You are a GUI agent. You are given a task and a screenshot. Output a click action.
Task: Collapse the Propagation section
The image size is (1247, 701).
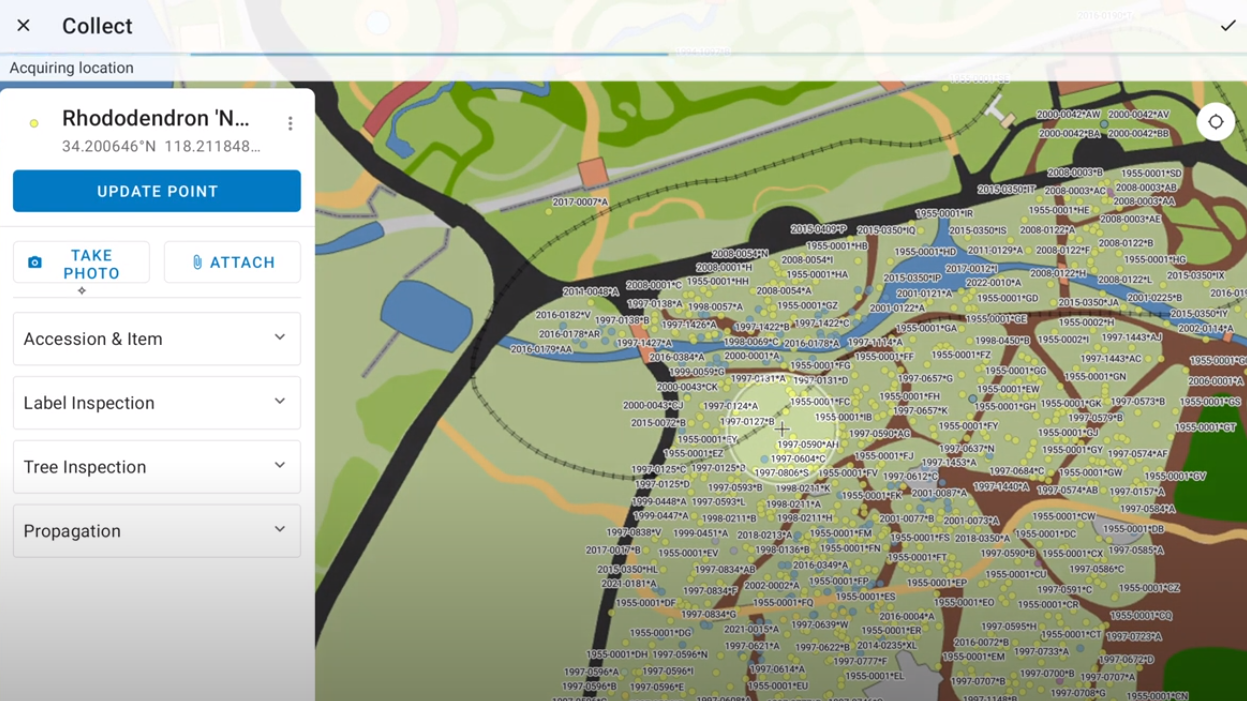(x=156, y=531)
